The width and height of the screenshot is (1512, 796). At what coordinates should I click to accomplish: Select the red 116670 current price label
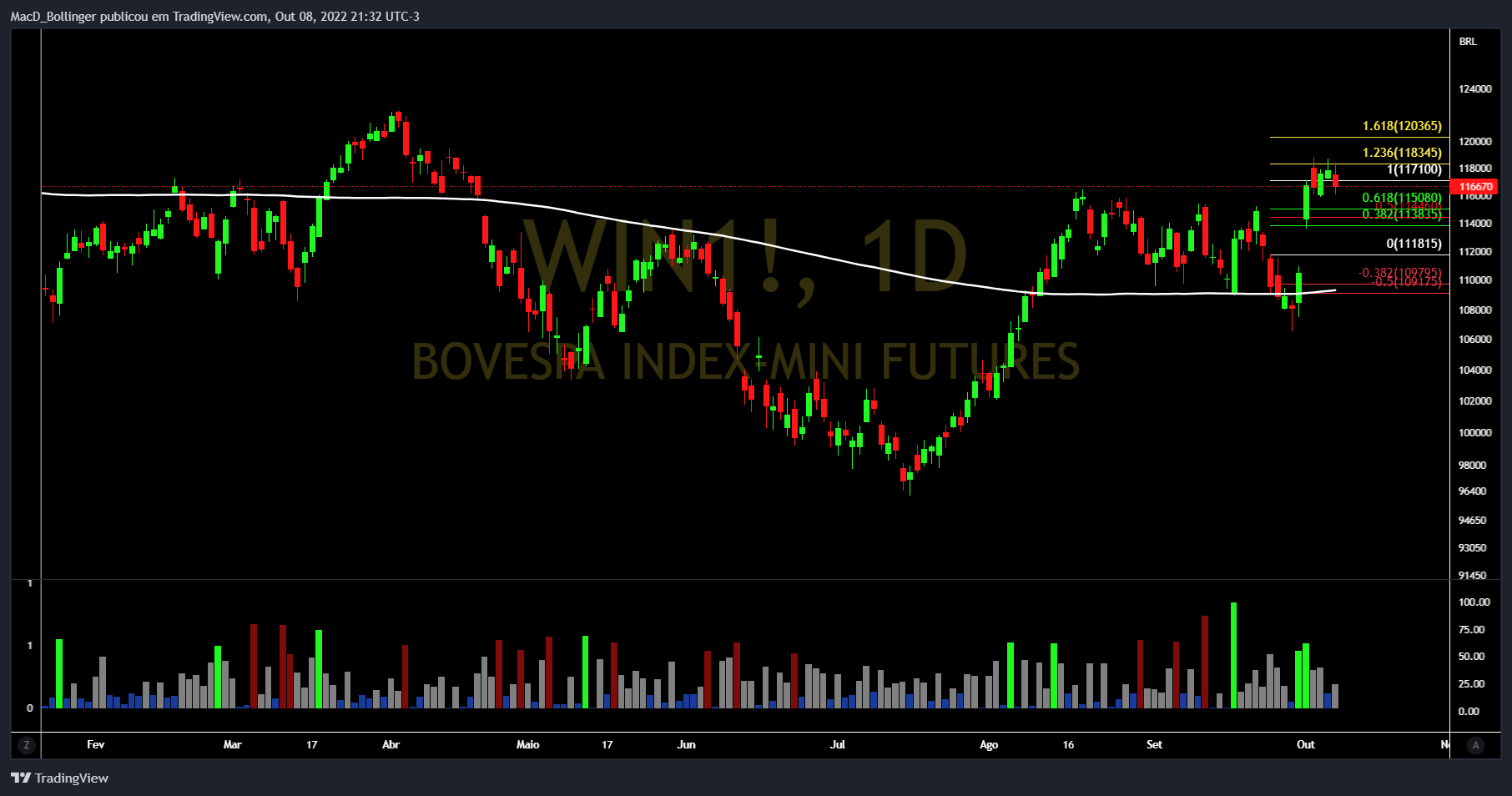tap(1475, 187)
